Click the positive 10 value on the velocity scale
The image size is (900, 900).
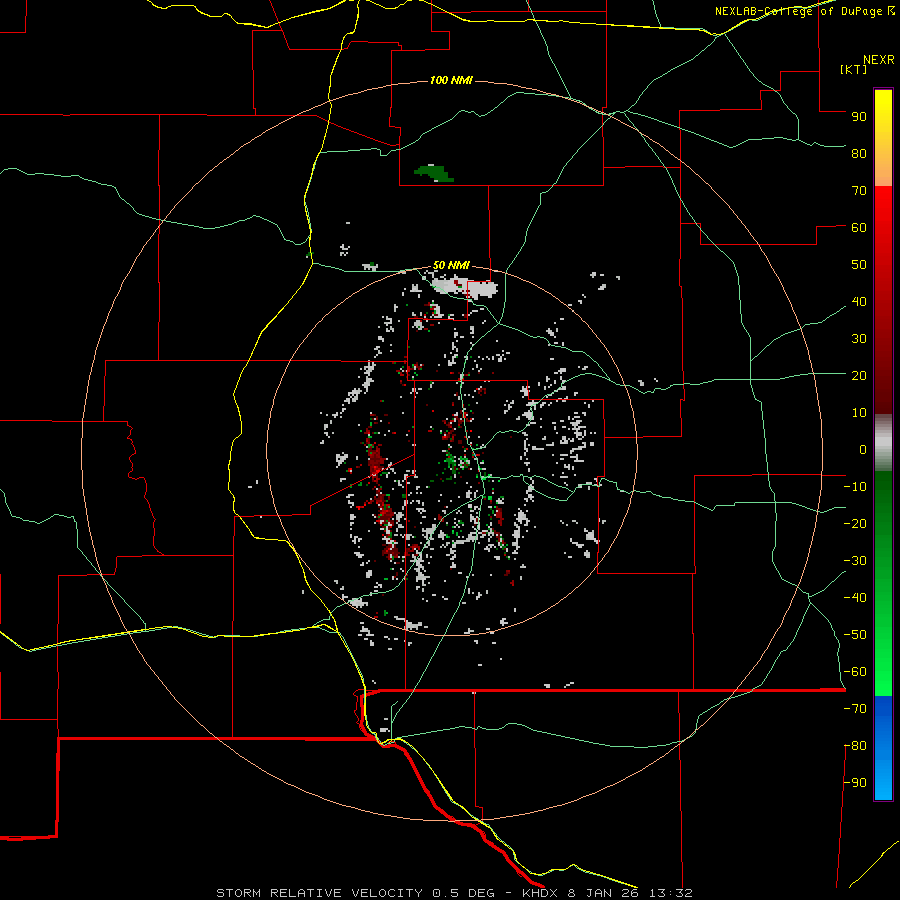point(859,413)
